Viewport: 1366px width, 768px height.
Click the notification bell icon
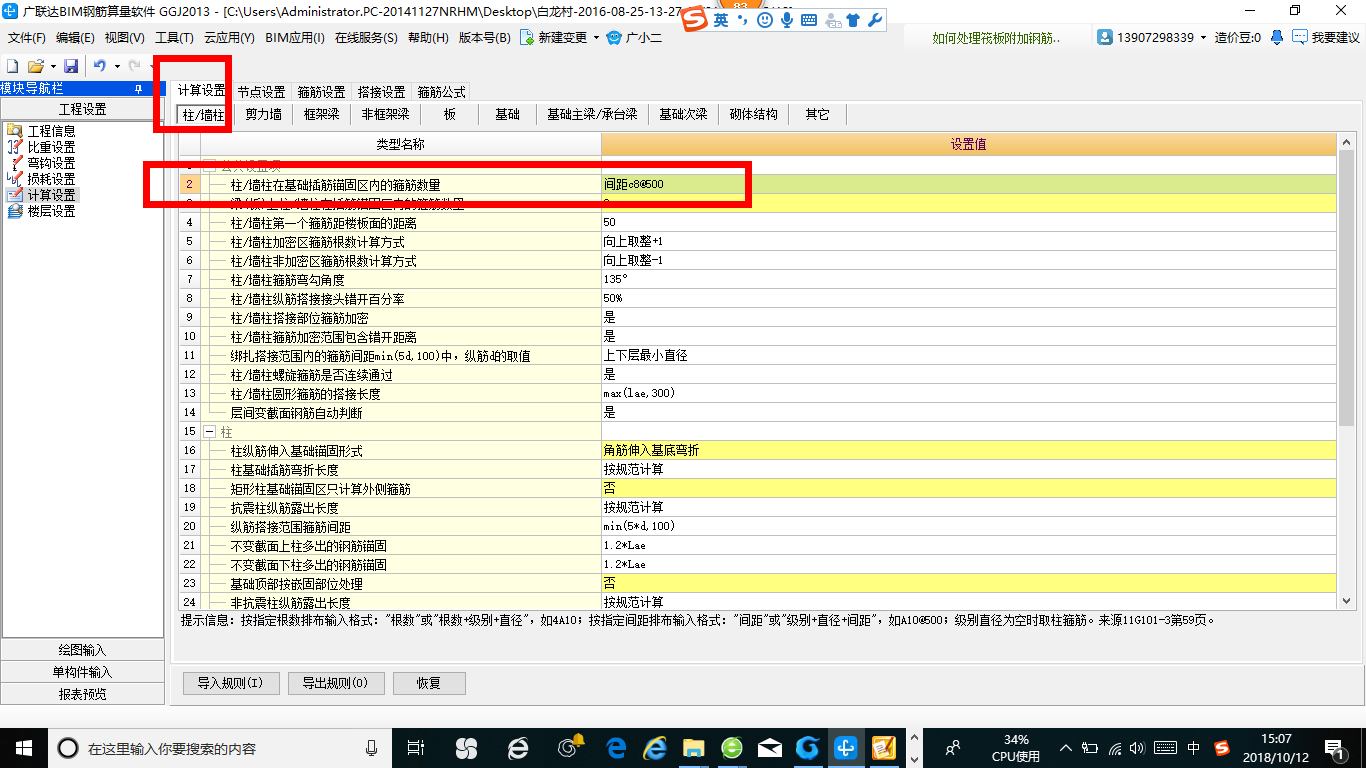[x=1277, y=38]
